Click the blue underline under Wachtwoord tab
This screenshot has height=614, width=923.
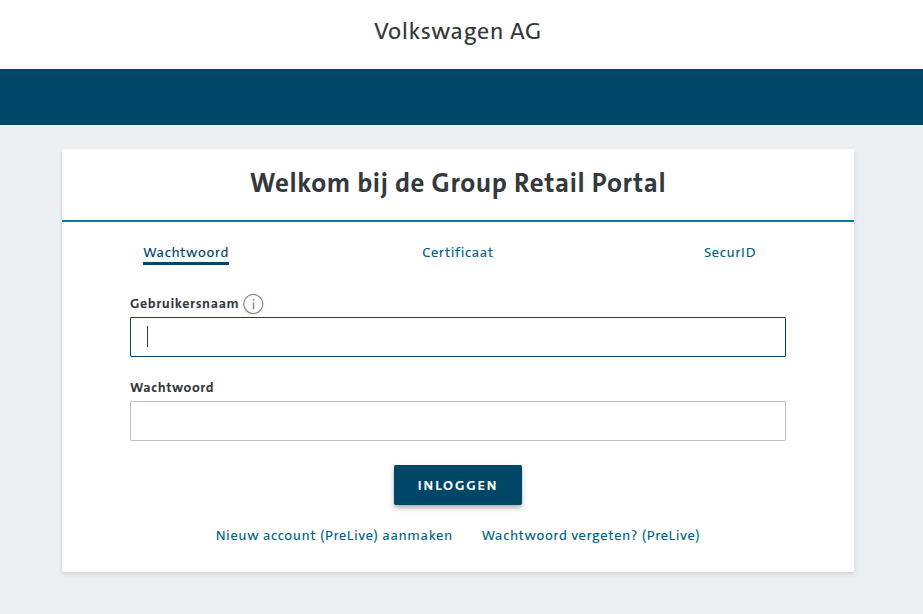(186, 263)
